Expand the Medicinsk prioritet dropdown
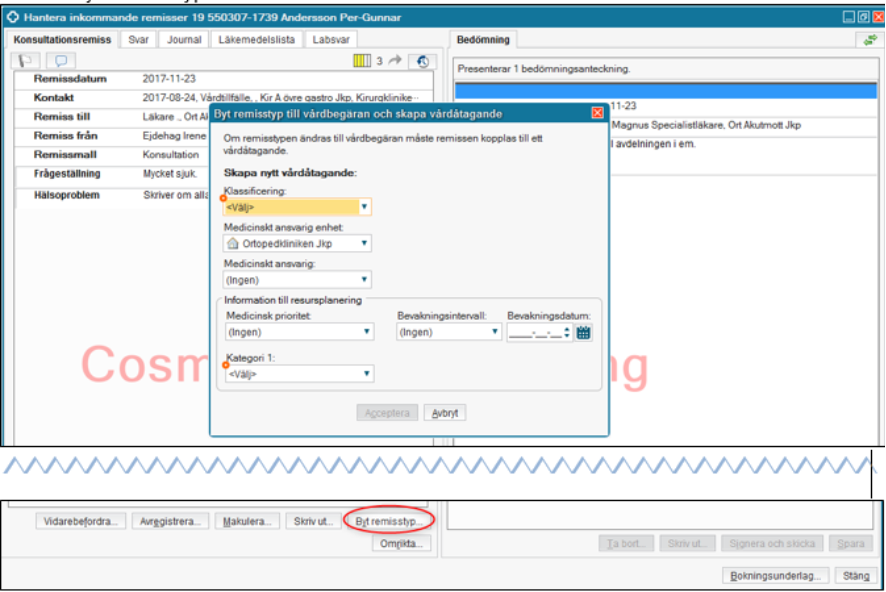The width and height of the screenshot is (886, 592). click(367, 332)
